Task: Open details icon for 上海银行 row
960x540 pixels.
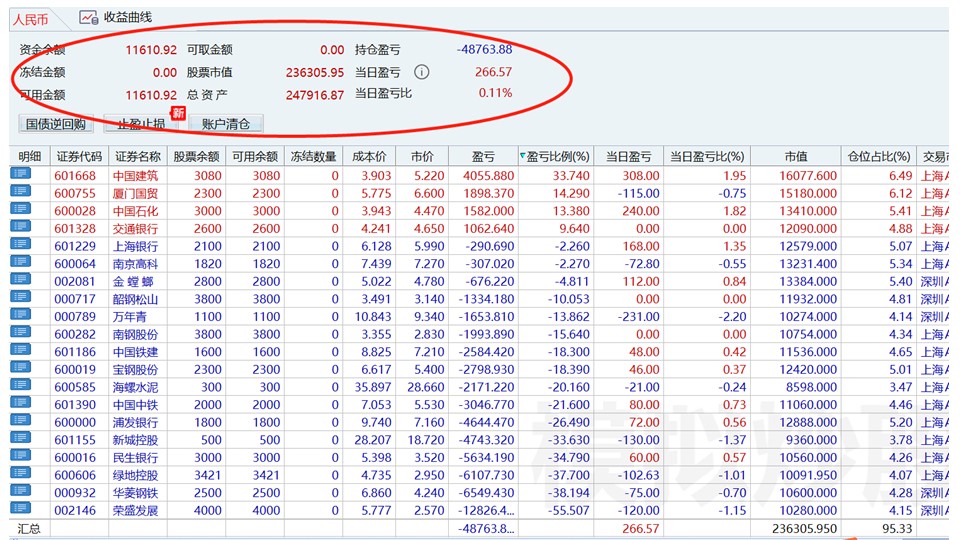Action: tap(20, 244)
